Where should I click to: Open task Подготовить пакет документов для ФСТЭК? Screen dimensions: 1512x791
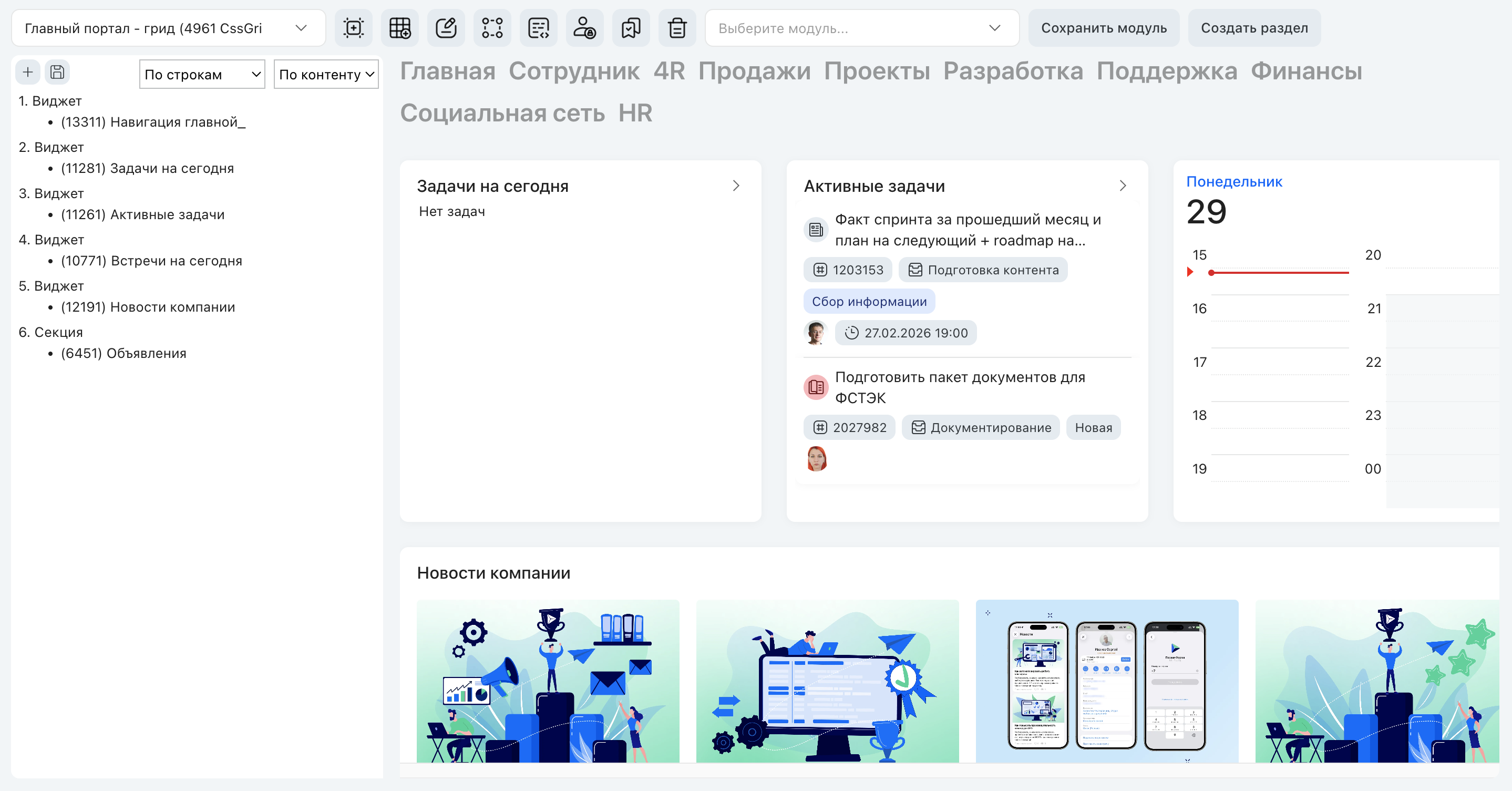pos(960,388)
